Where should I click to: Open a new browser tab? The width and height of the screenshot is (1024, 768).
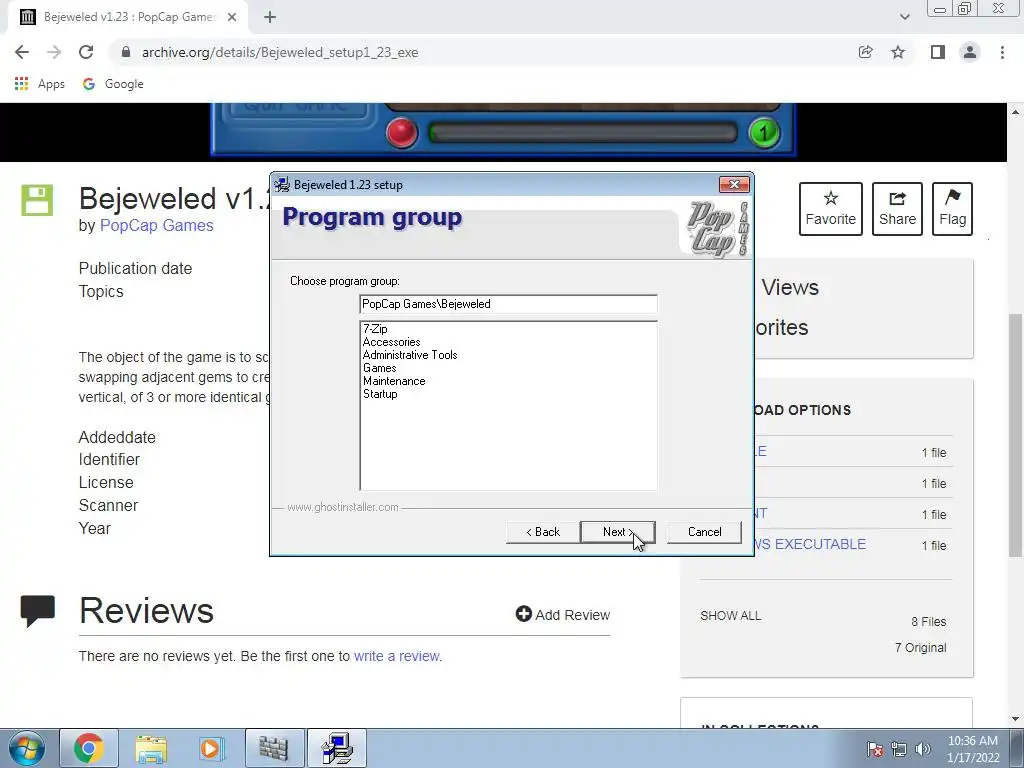(x=270, y=17)
